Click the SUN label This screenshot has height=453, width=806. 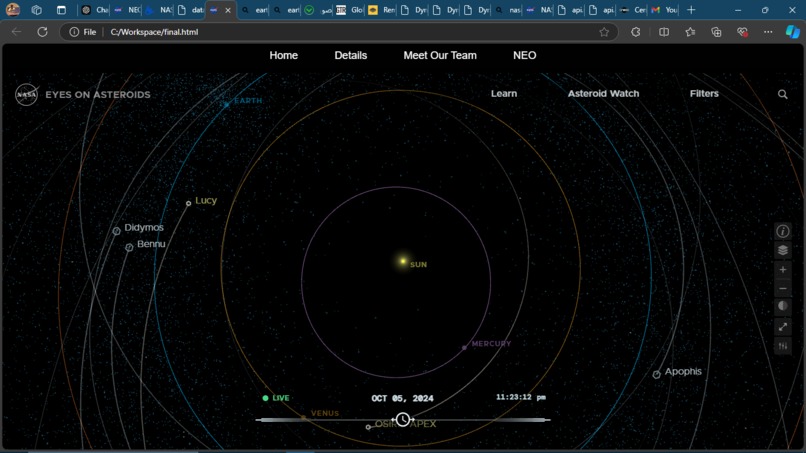(418, 265)
